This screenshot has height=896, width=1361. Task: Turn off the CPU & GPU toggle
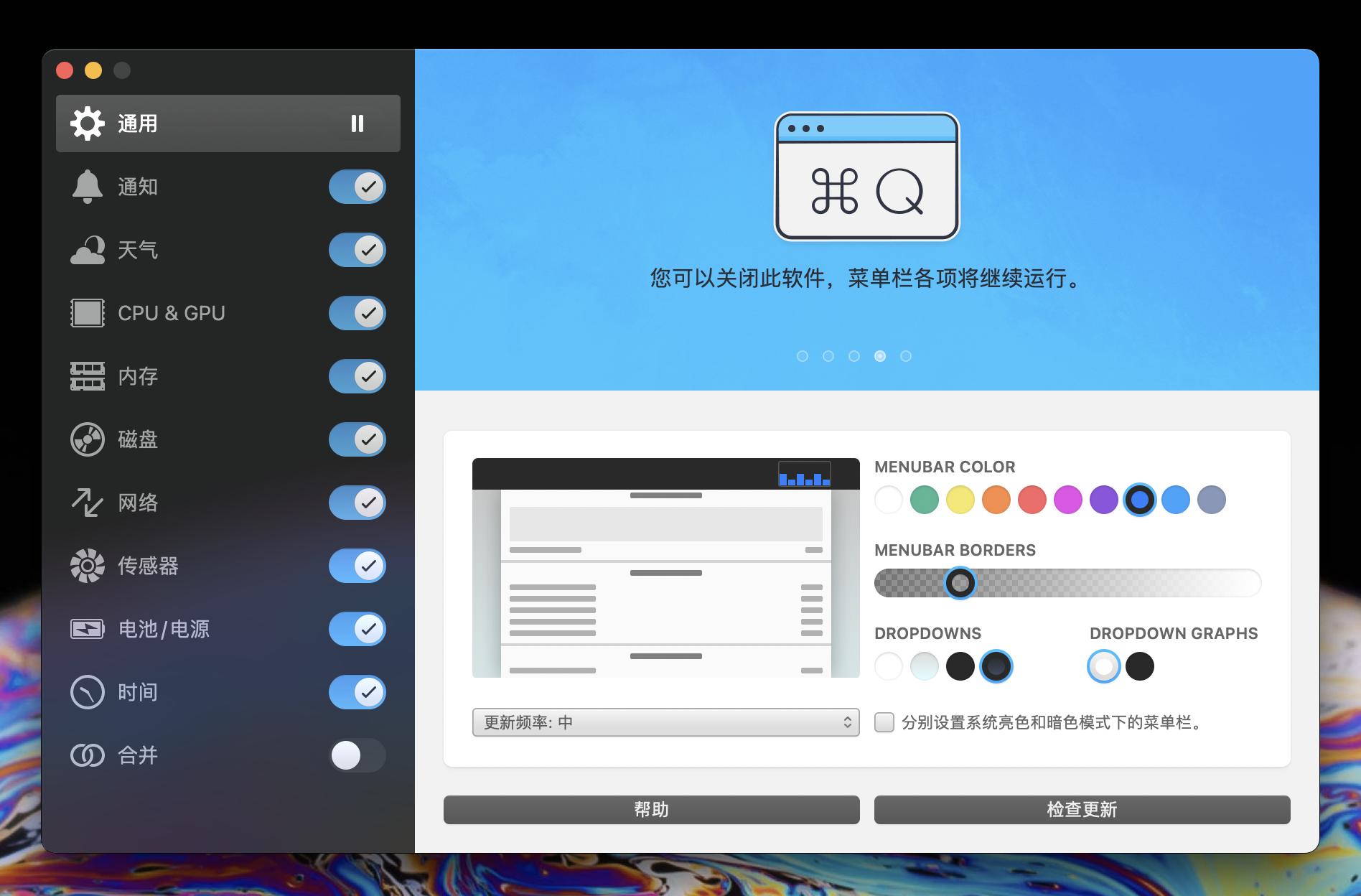coord(357,313)
